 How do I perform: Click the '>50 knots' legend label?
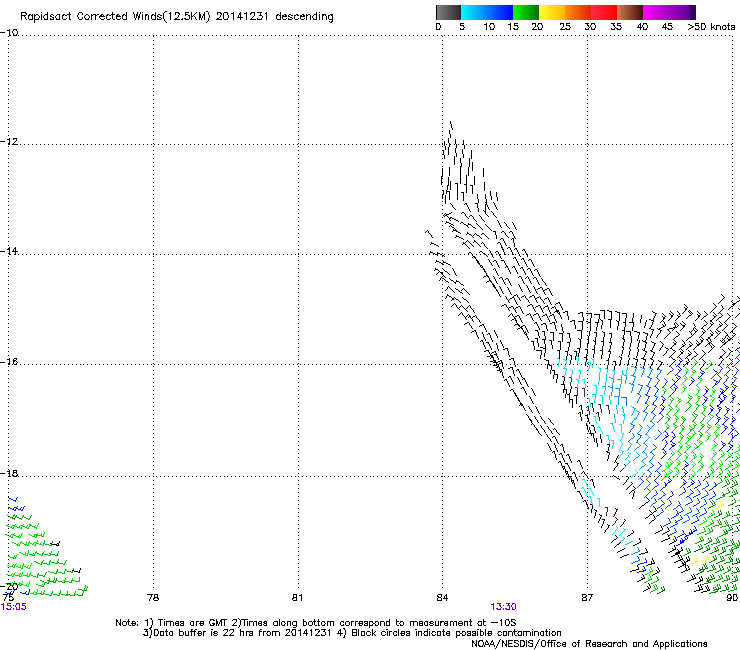coord(711,27)
